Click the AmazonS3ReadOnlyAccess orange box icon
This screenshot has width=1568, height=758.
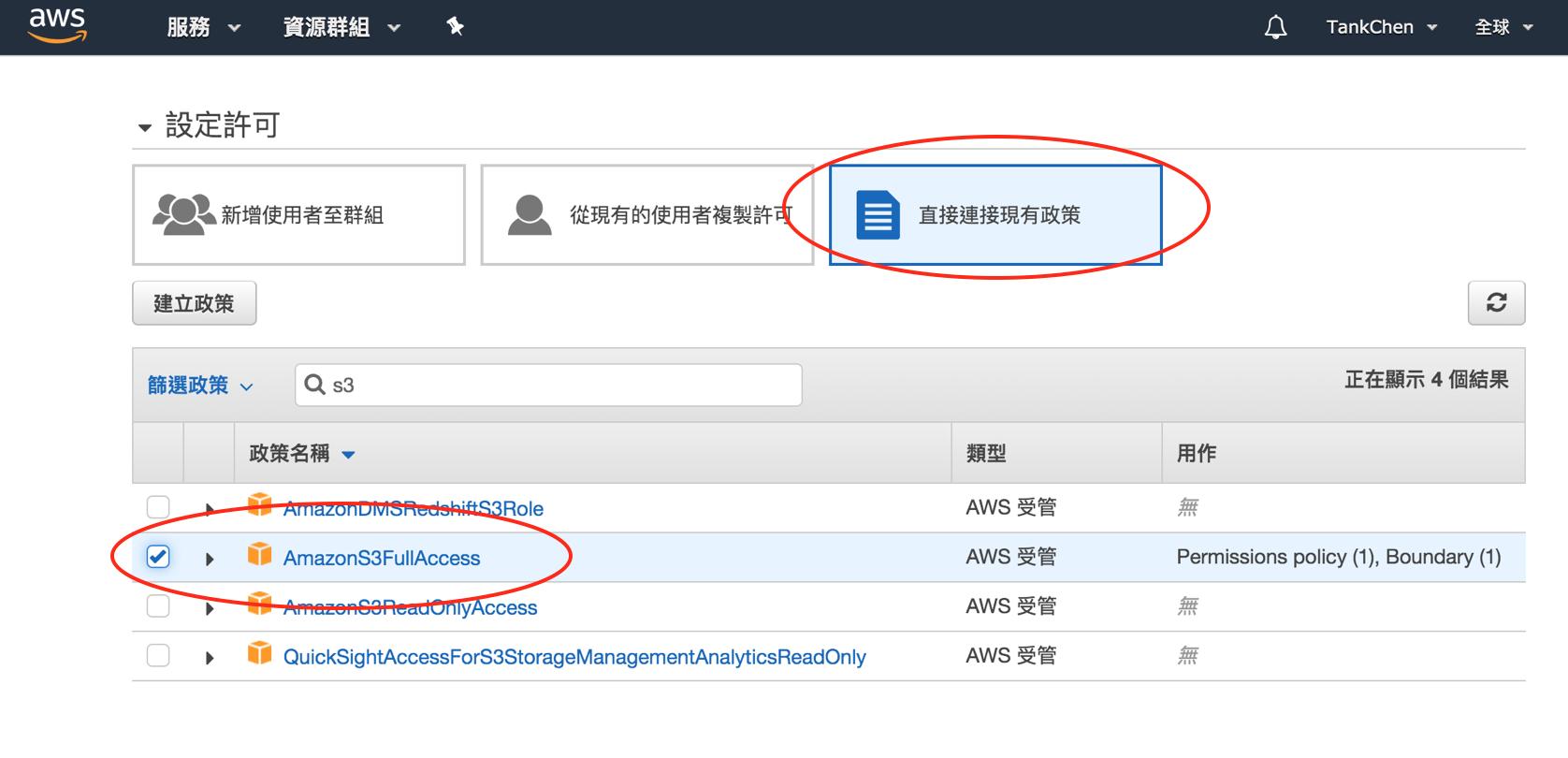coord(259,604)
